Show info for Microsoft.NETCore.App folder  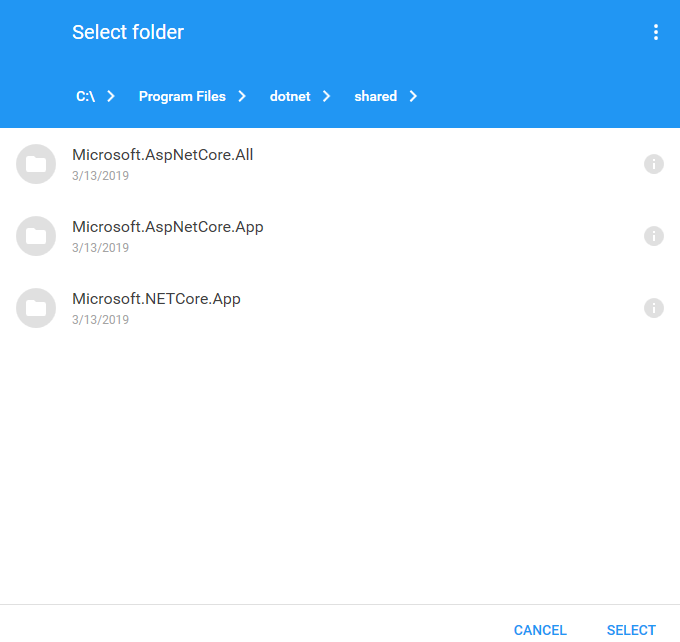[x=654, y=308]
